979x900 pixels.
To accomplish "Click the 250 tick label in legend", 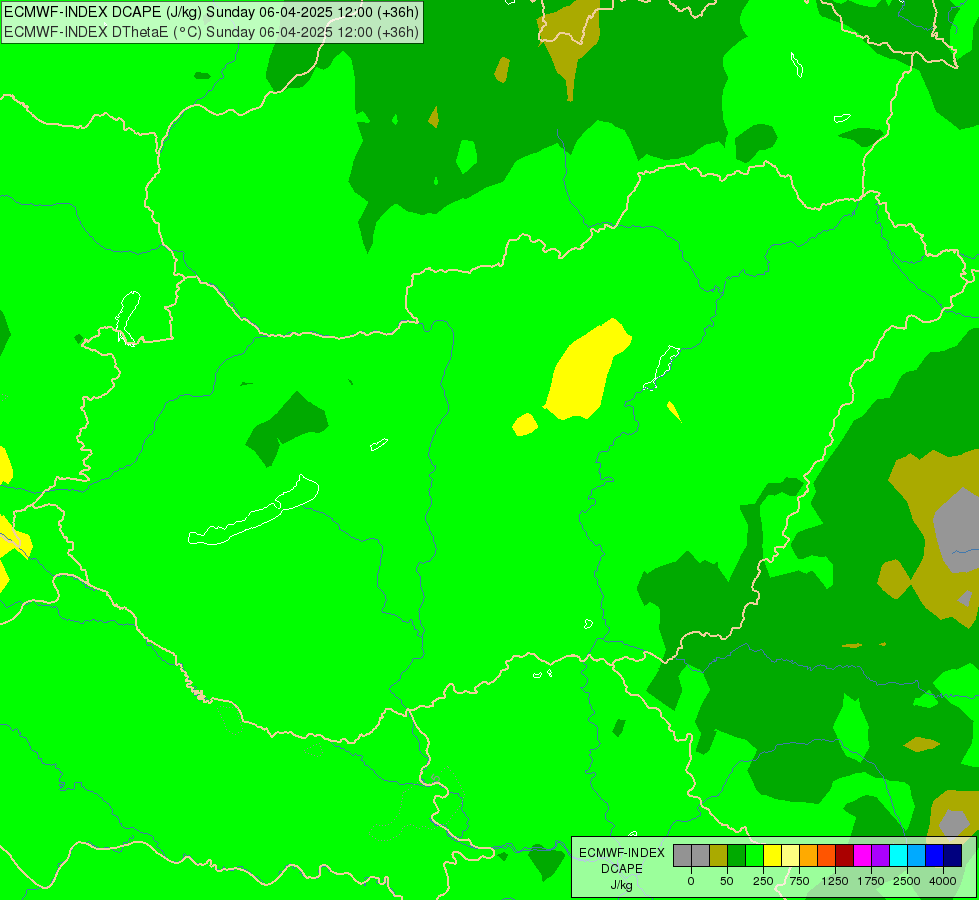I will 763,881.
